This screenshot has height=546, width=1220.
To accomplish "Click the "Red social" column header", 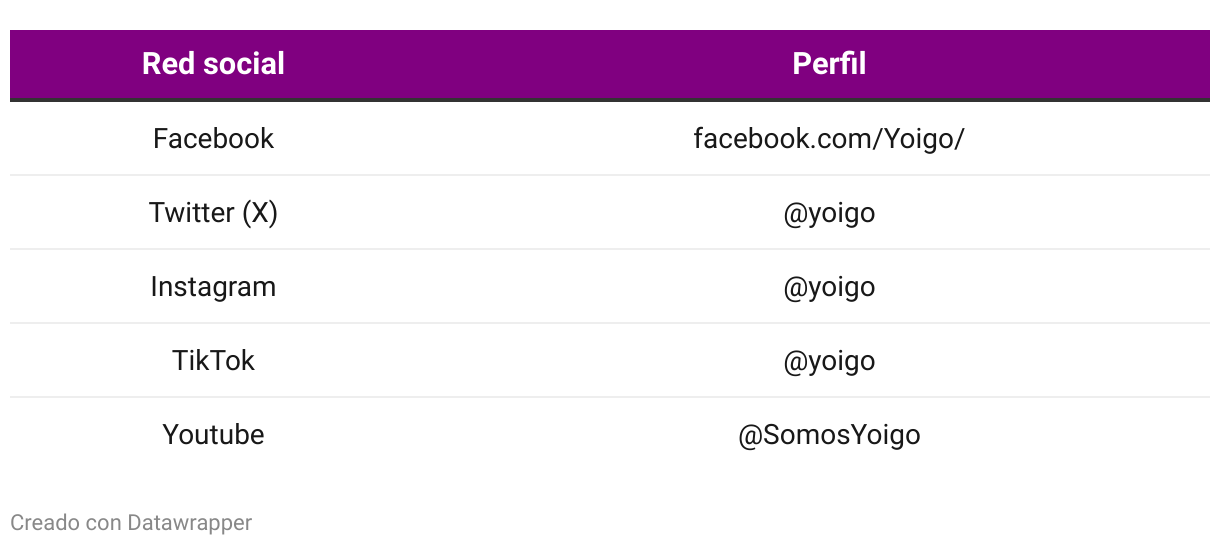I will (x=213, y=64).
